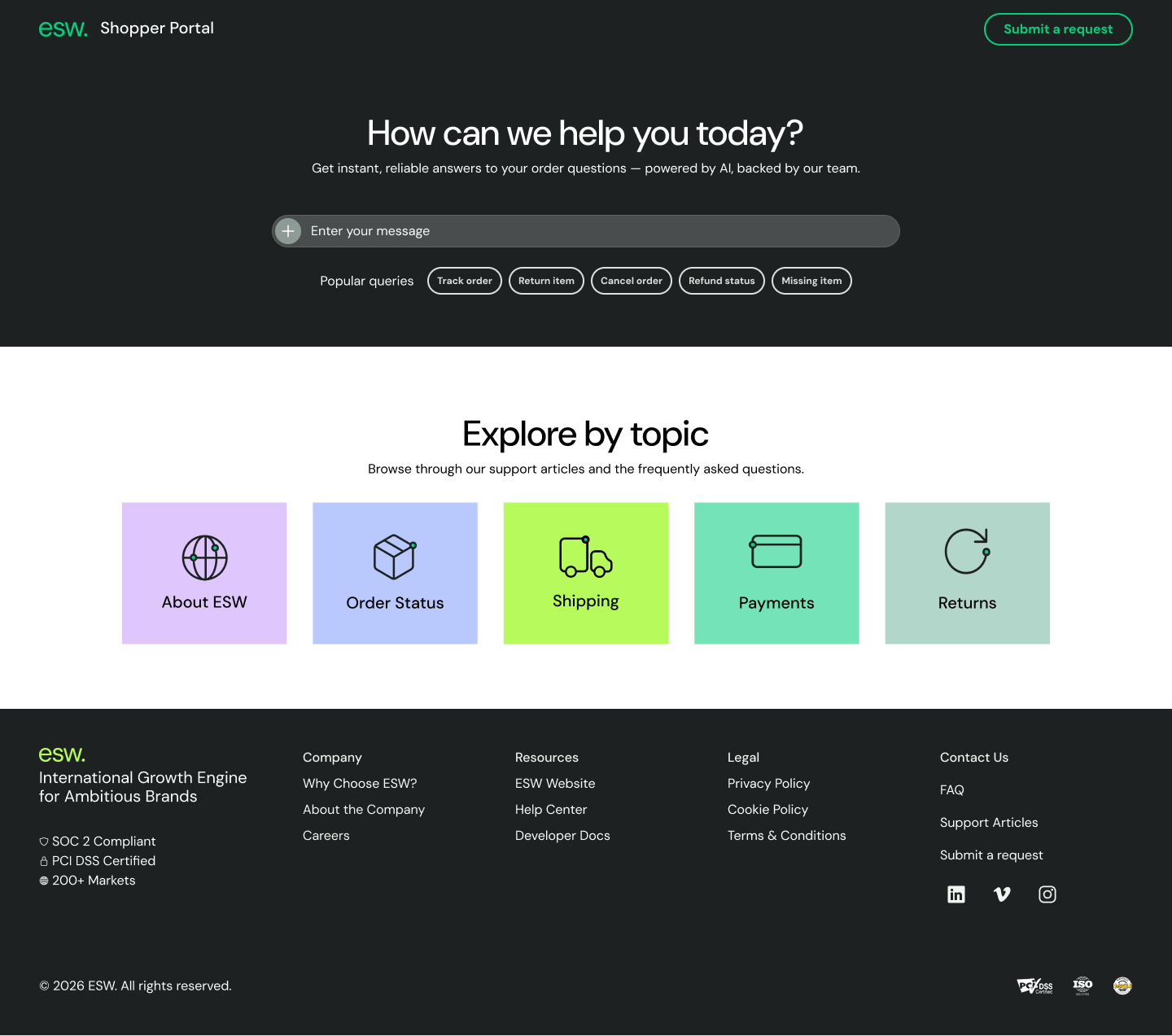Screen dimensions: 1172x1036
Task: Click the Resources footer heading
Action: 547,758
